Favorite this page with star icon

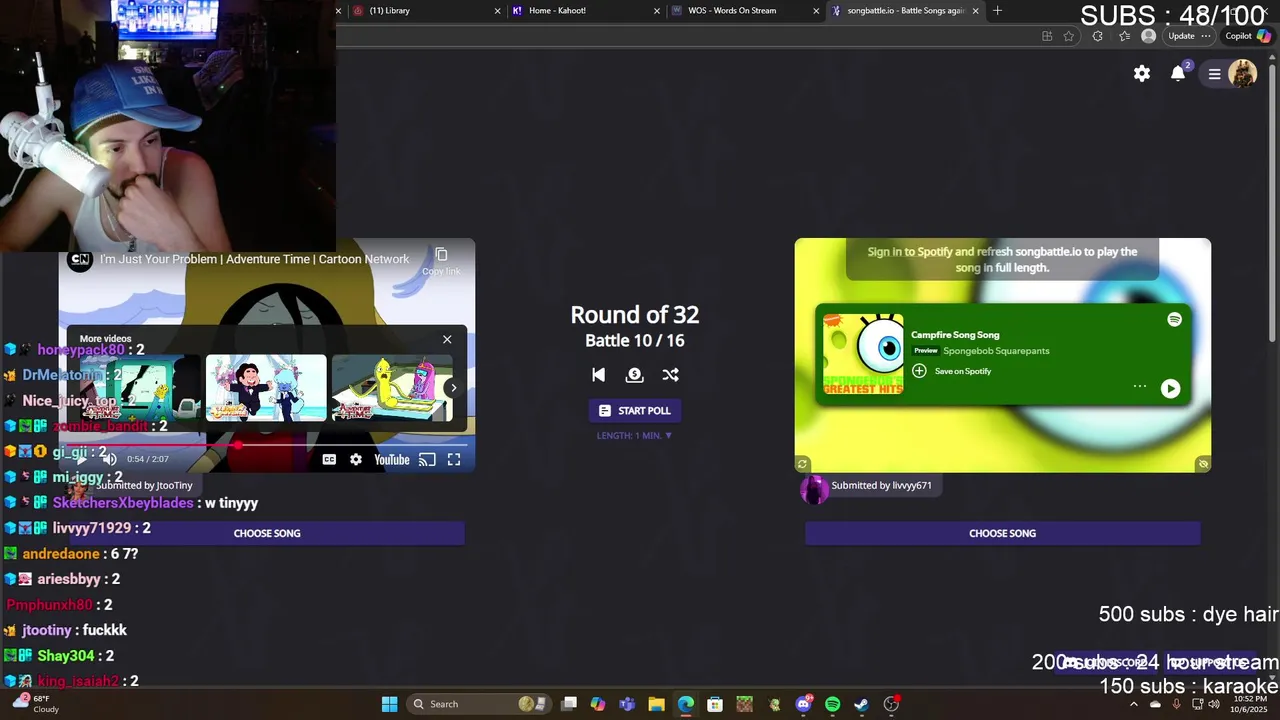point(1069,36)
